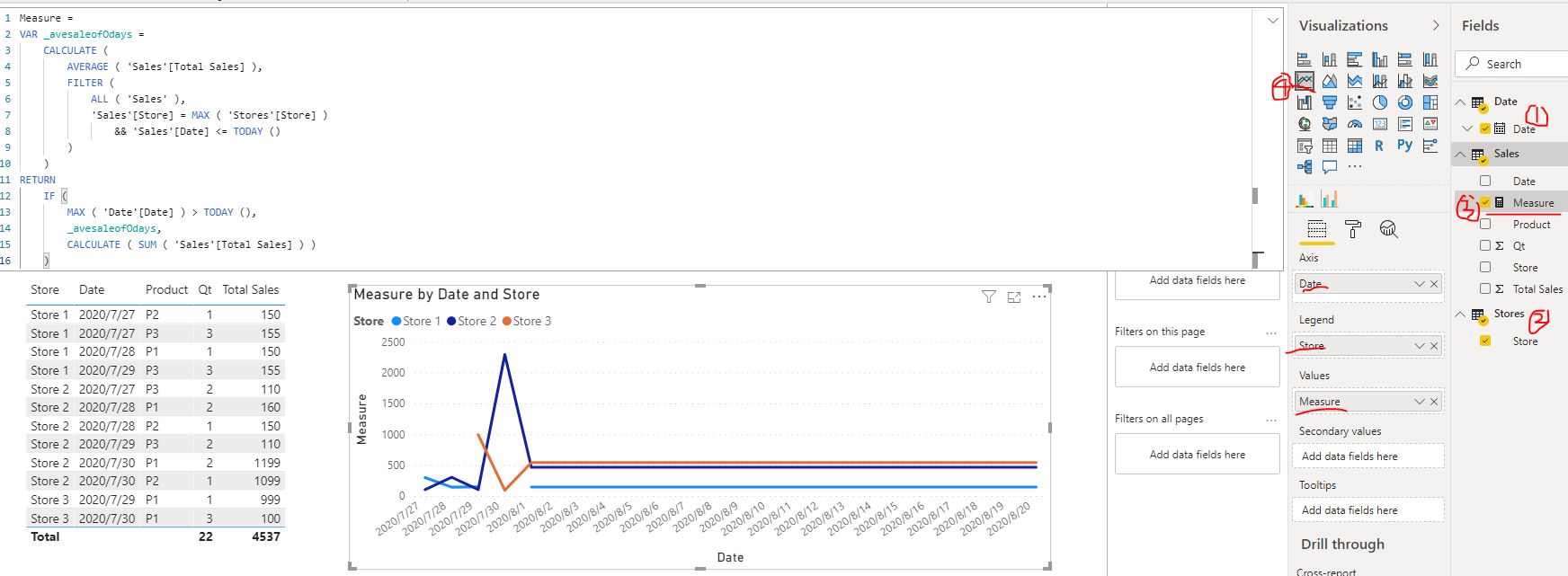Image resolution: width=1568 pixels, height=576 pixels.
Task: Choose the area chart visualization
Action: [1330, 81]
